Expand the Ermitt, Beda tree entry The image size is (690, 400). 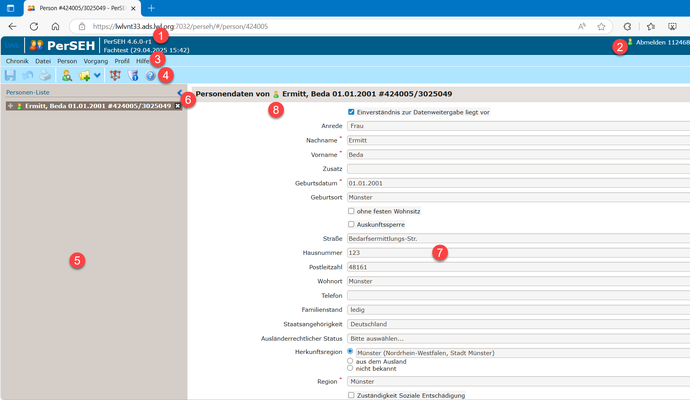9,105
